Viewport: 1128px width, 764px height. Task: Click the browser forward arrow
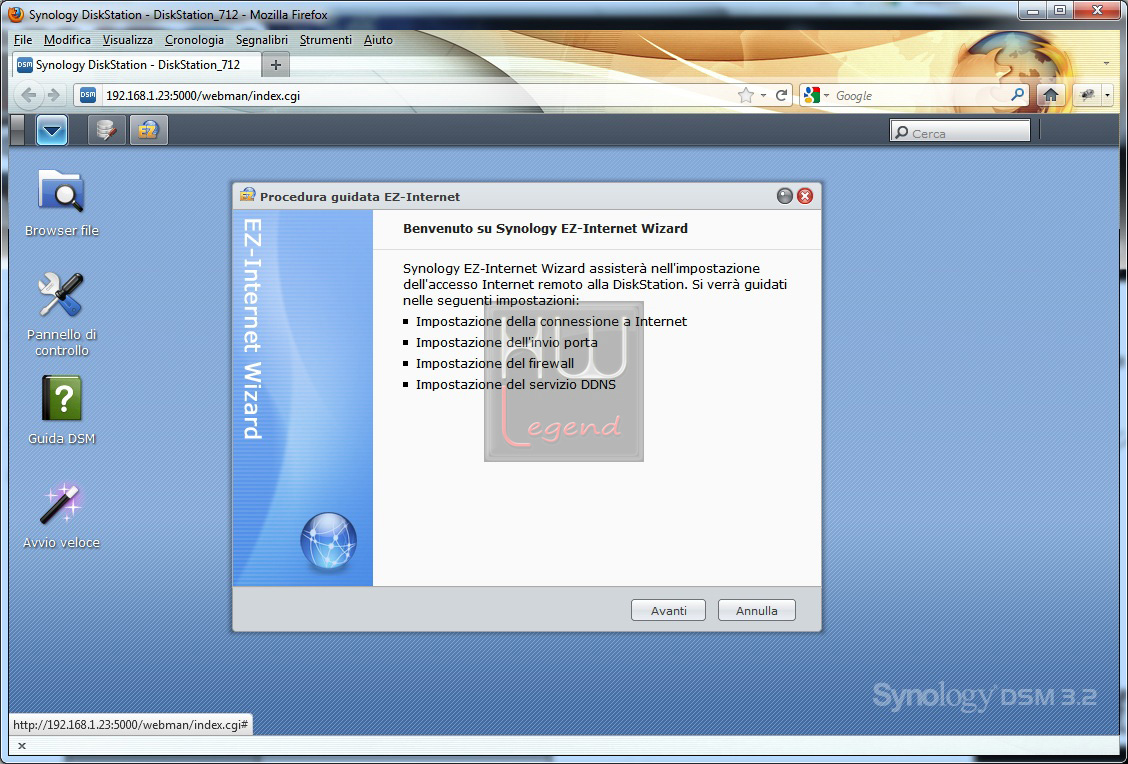[x=54, y=95]
